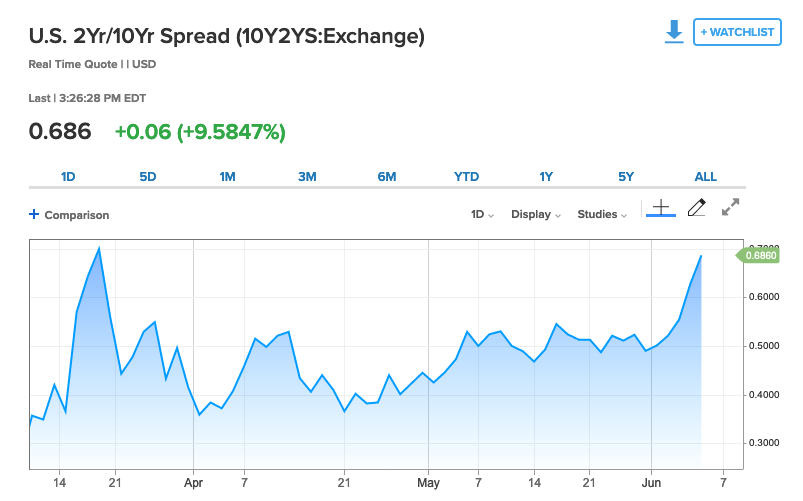Select the 6M time range
Image resolution: width=803 pixels, height=501 pixels.
[387, 177]
